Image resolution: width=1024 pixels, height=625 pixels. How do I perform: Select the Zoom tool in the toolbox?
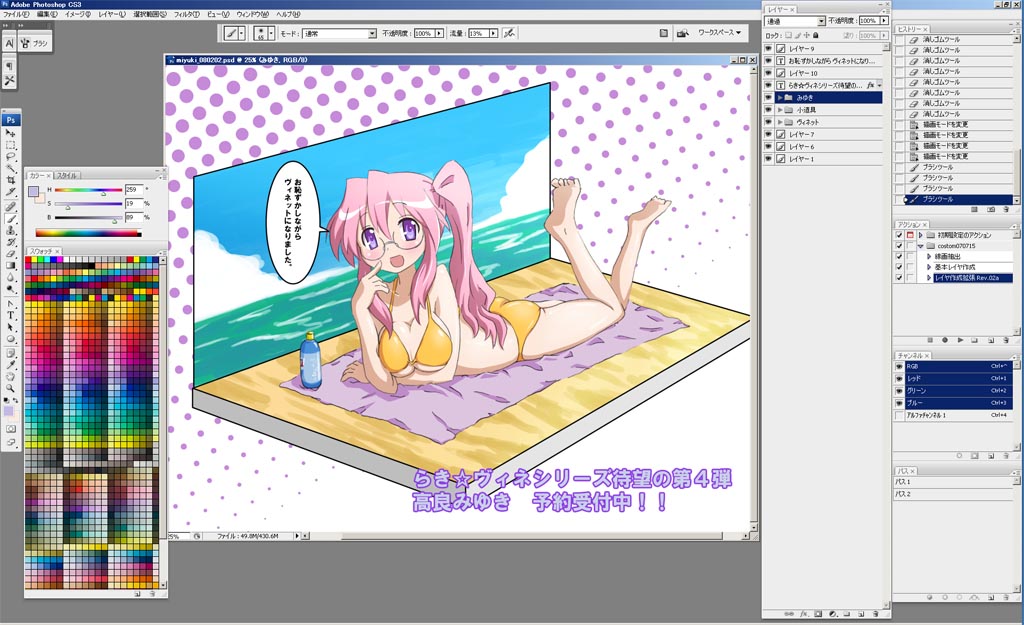tap(10, 389)
